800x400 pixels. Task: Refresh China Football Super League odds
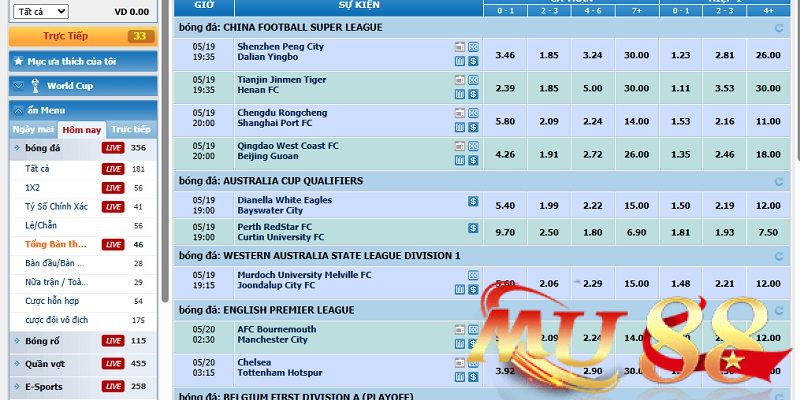pyautogui.click(x=779, y=28)
